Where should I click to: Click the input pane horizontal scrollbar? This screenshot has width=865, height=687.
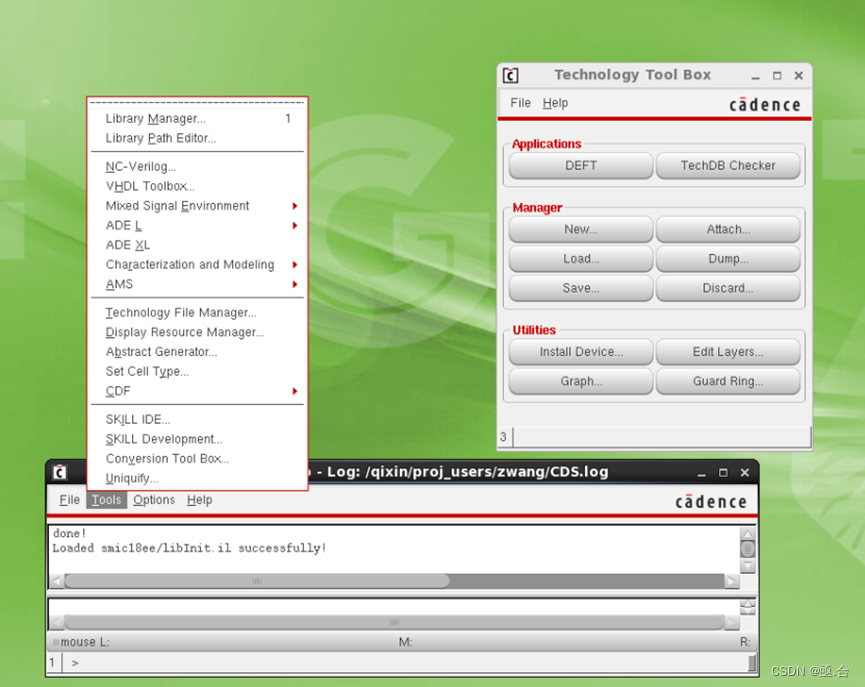[x=394, y=622]
